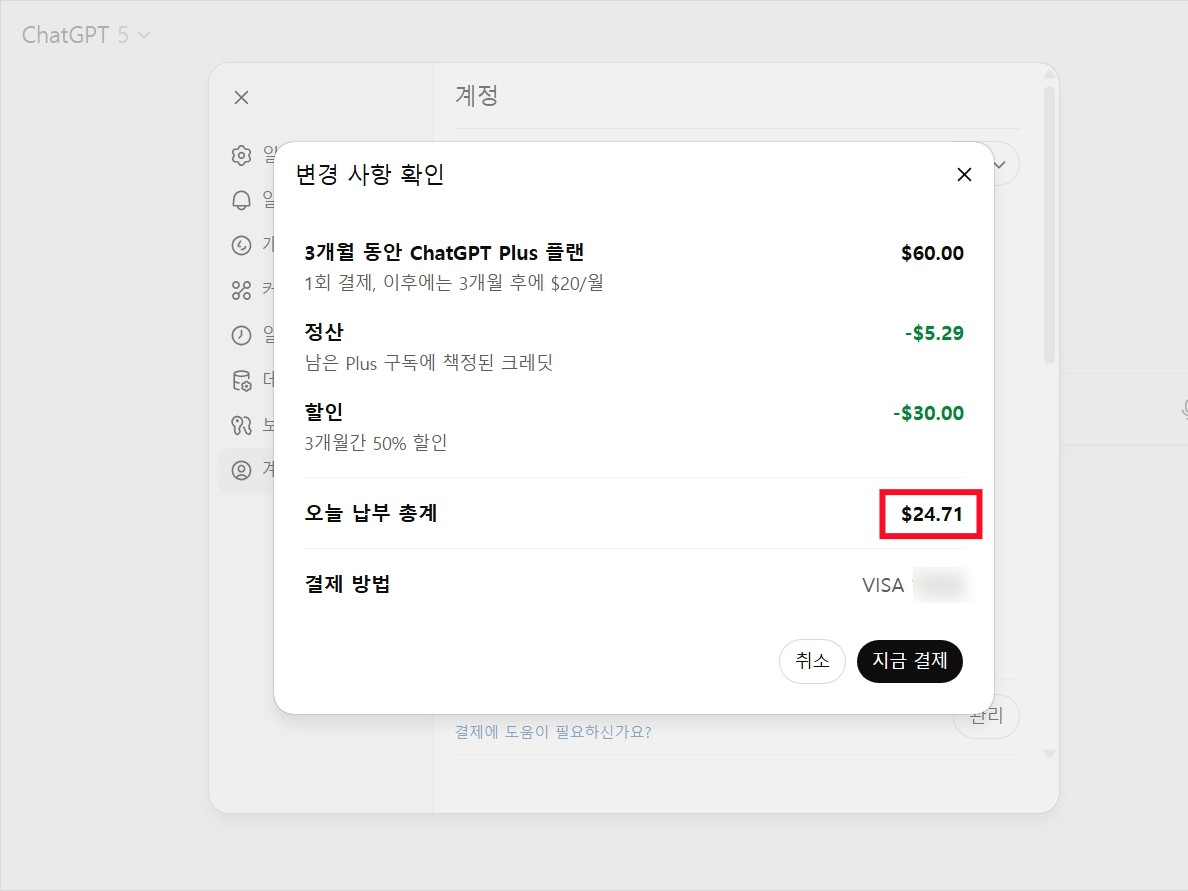The image size is (1188, 891).
Task: Click the 취소 cancel button
Action: click(x=812, y=661)
